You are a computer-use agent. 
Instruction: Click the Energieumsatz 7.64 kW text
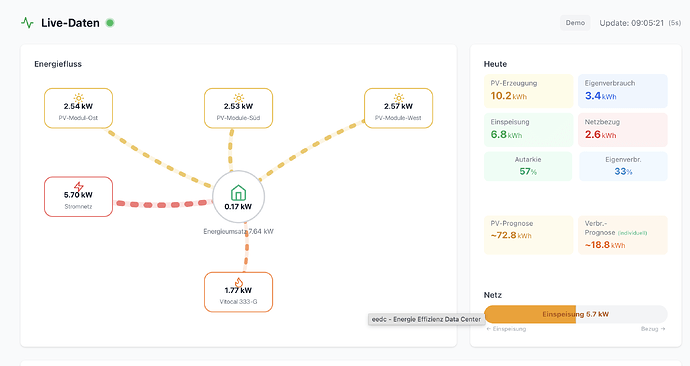pos(239,231)
